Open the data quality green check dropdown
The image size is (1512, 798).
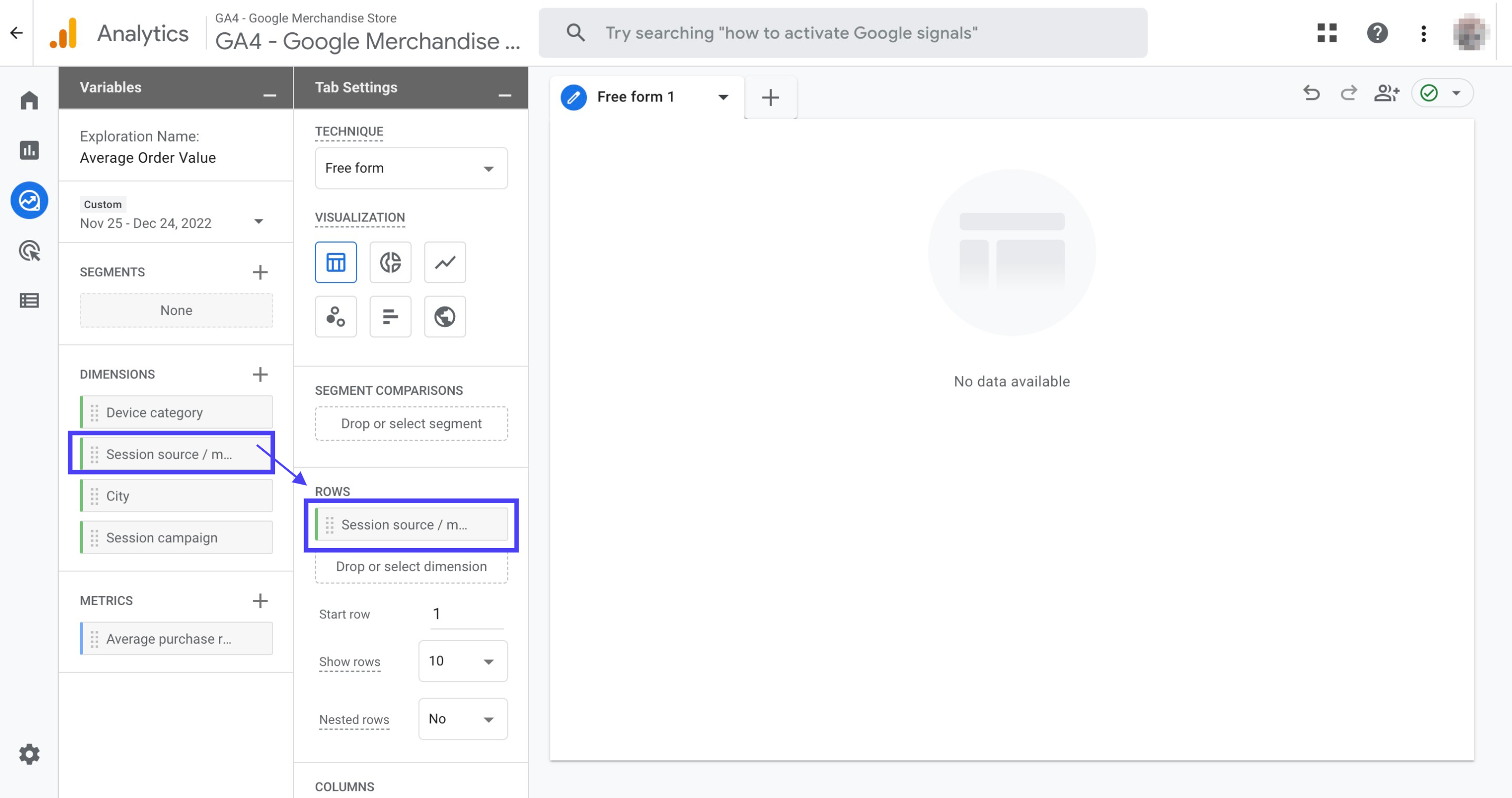1442,92
